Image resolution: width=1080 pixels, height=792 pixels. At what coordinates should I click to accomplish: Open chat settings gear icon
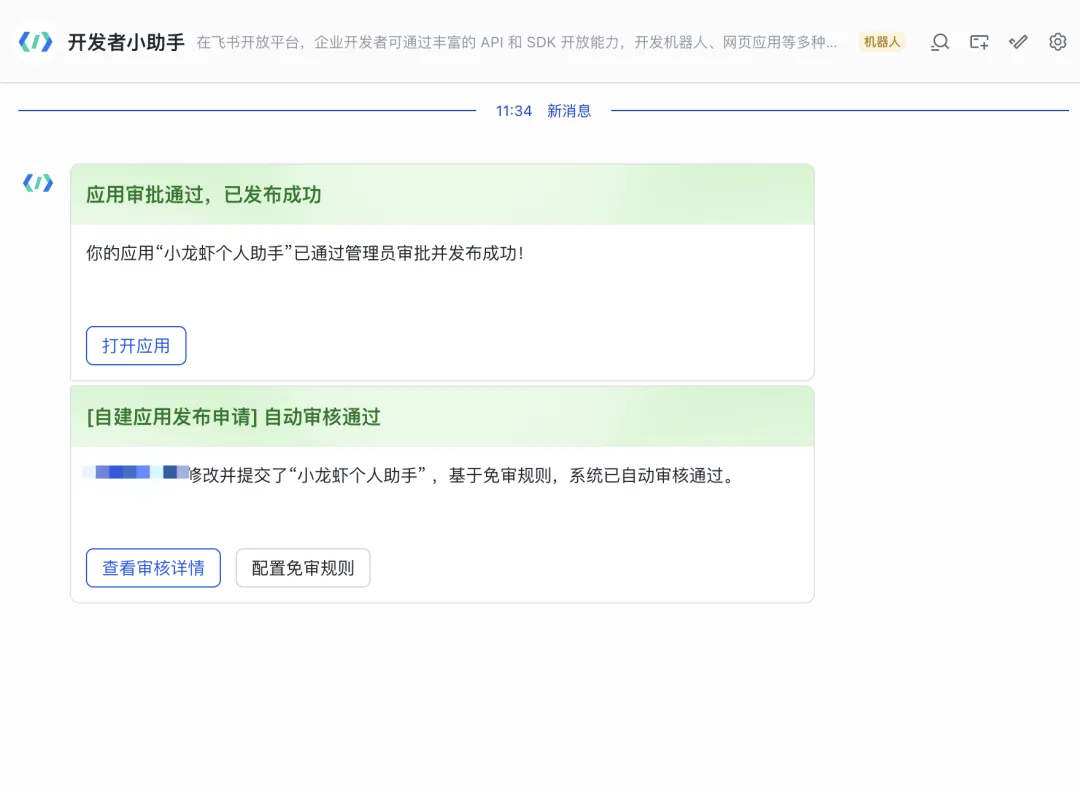(1057, 42)
